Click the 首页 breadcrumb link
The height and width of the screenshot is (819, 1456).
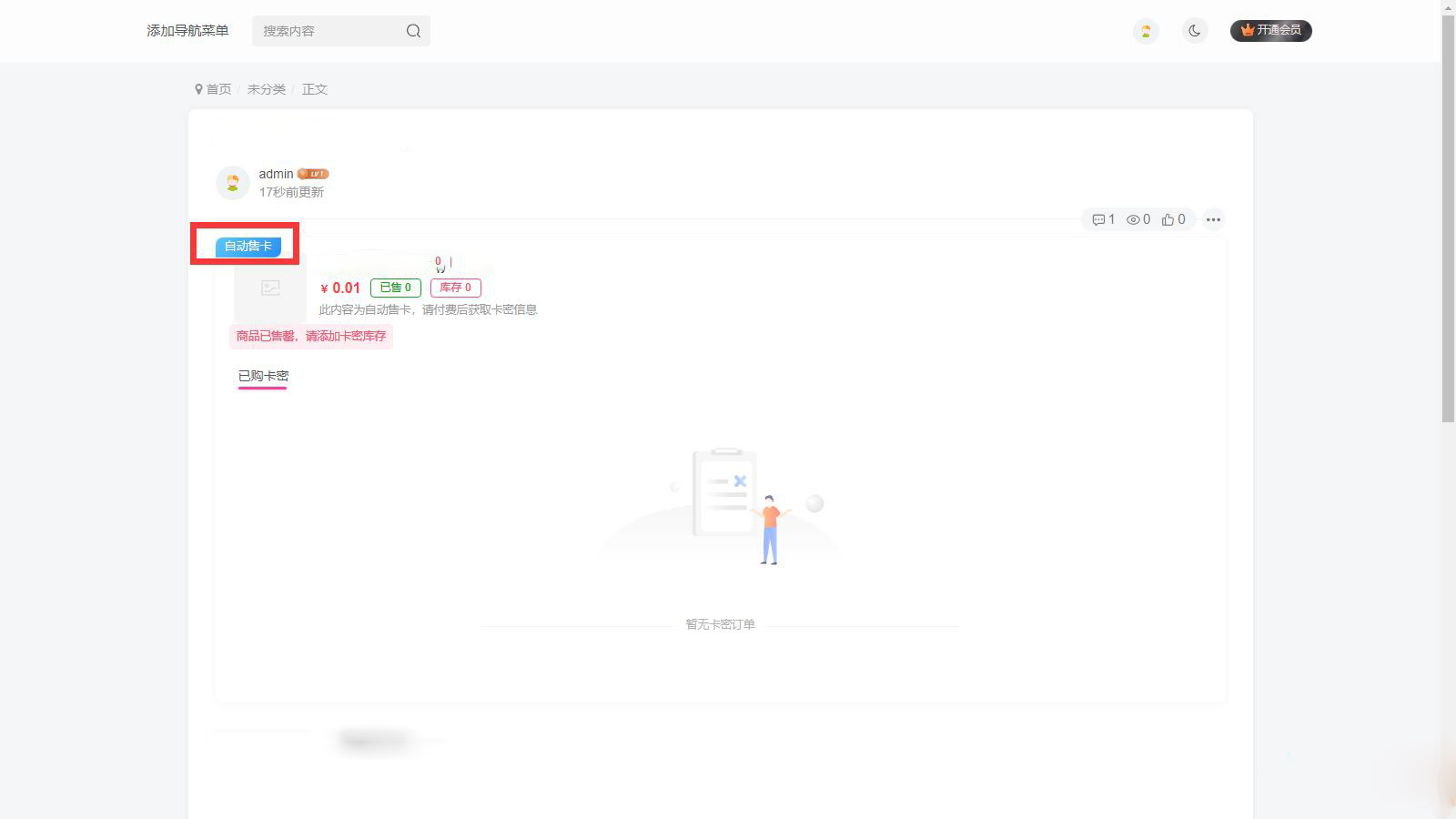tap(218, 89)
